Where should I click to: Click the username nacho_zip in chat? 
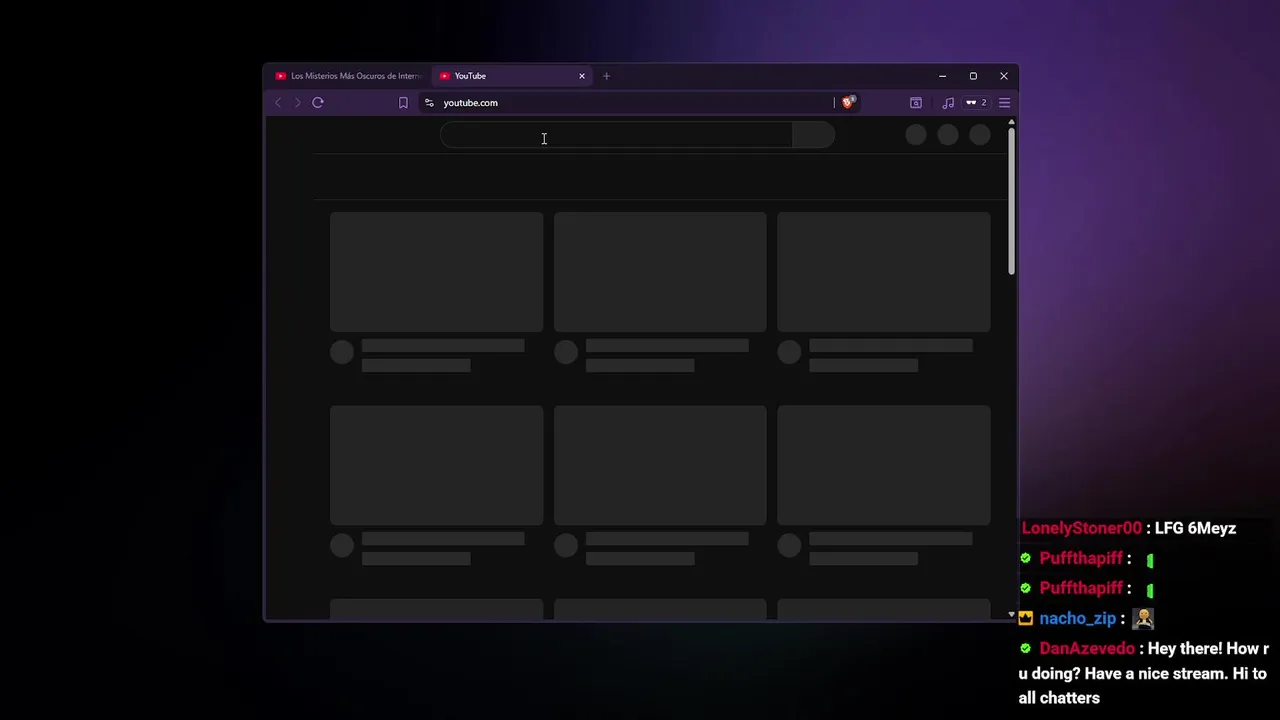click(1077, 618)
